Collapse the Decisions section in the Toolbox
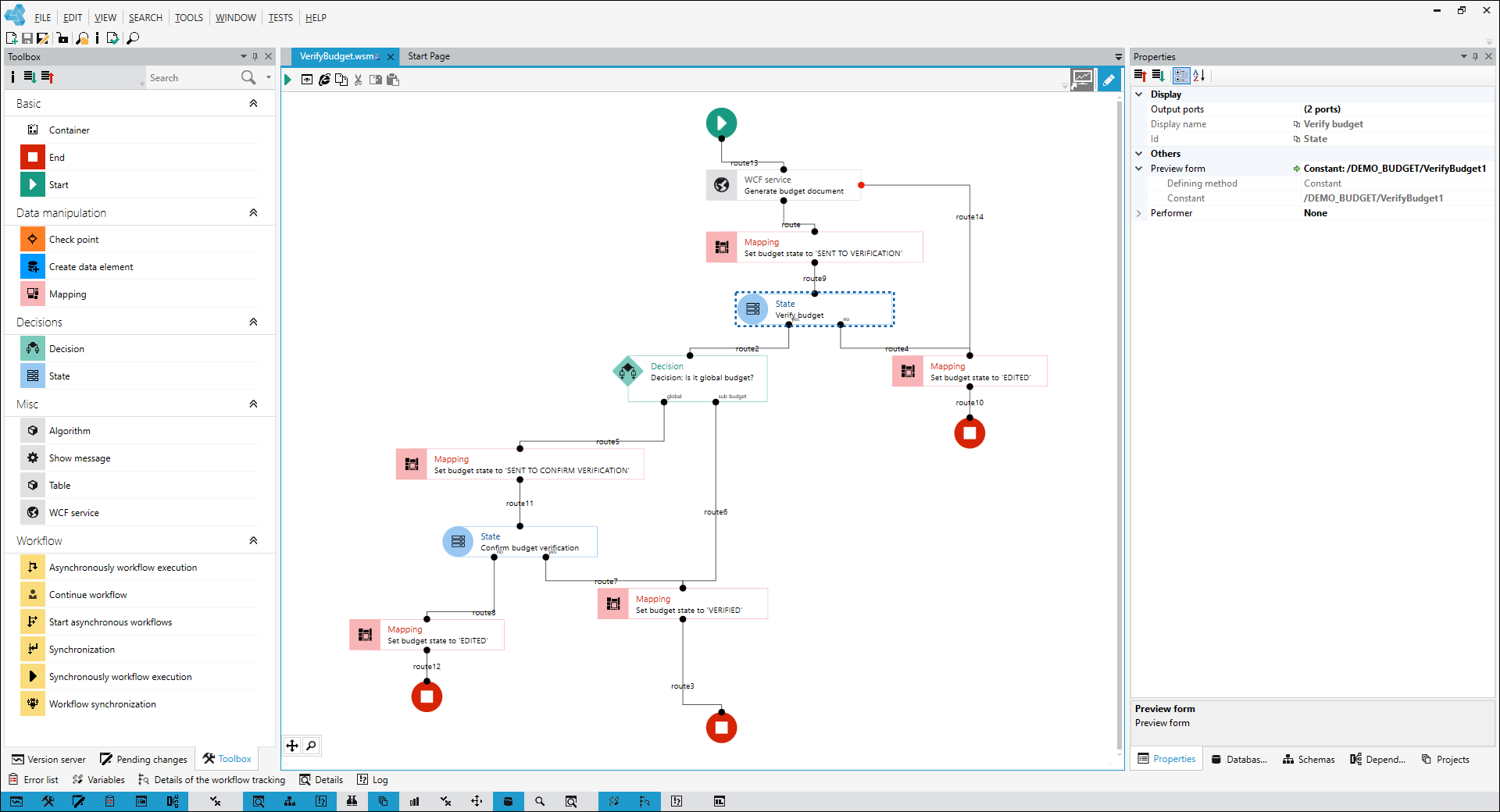Image resolution: width=1500 pixels, height=812 pixels. pos(253,322)
